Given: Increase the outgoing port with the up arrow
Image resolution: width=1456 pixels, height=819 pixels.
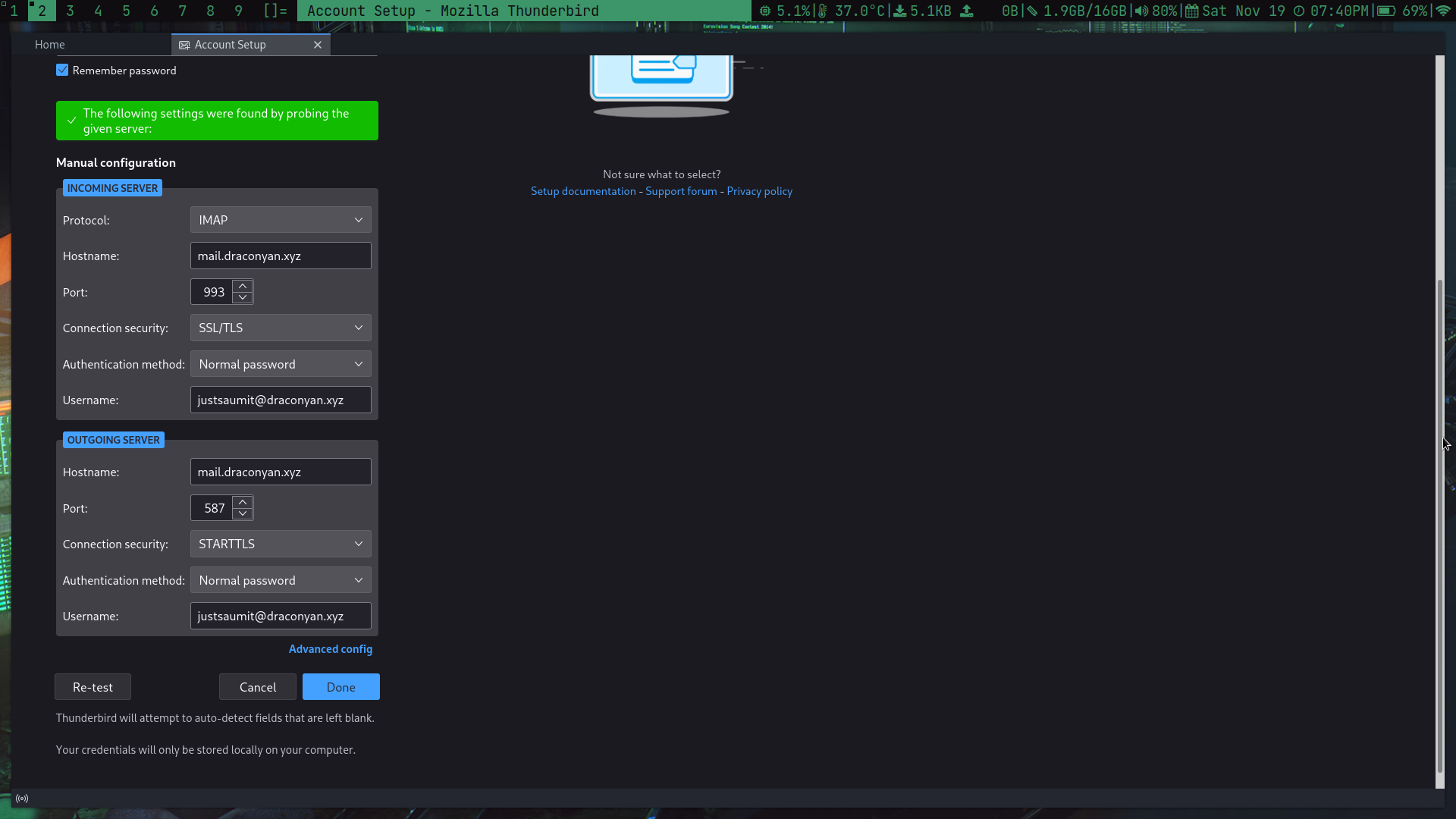Looking at the screenshot, I should tap(243, 502).
